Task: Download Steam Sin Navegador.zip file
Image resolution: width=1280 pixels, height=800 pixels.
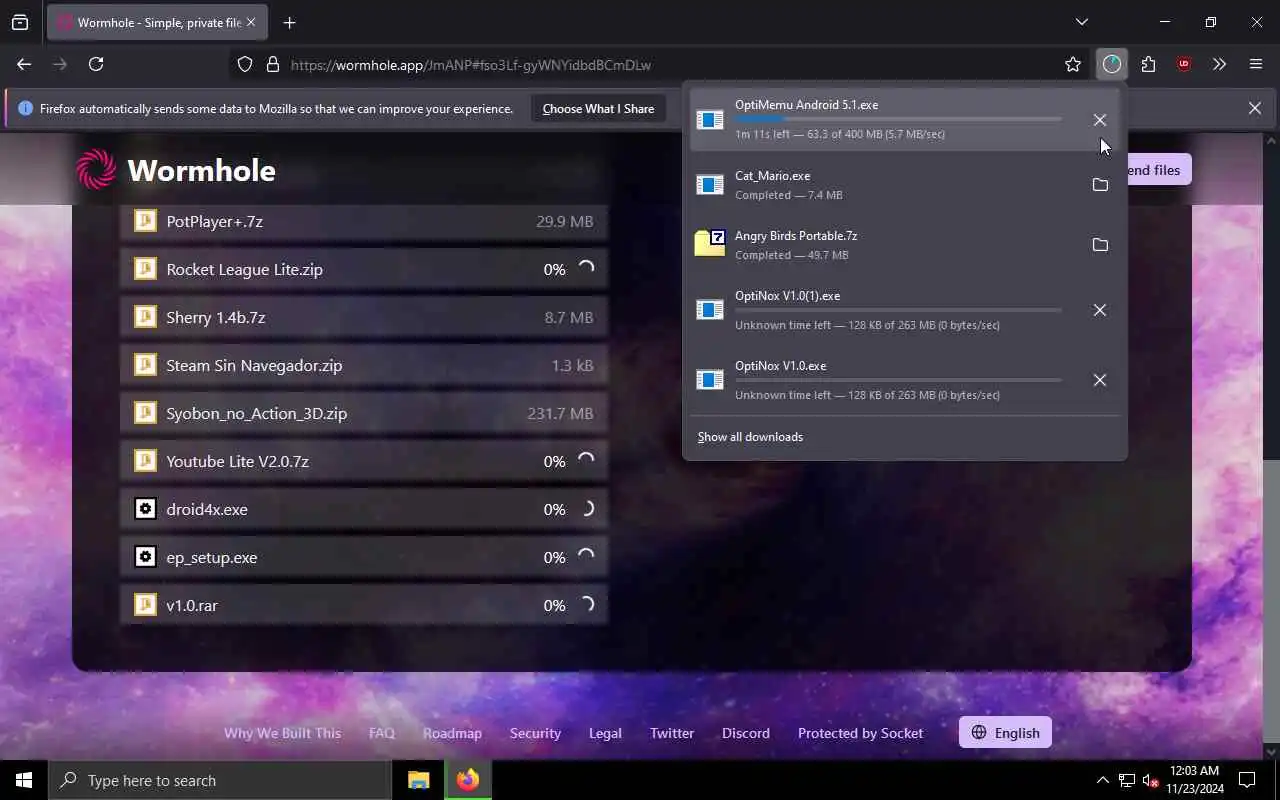Action: coord(364,365)
